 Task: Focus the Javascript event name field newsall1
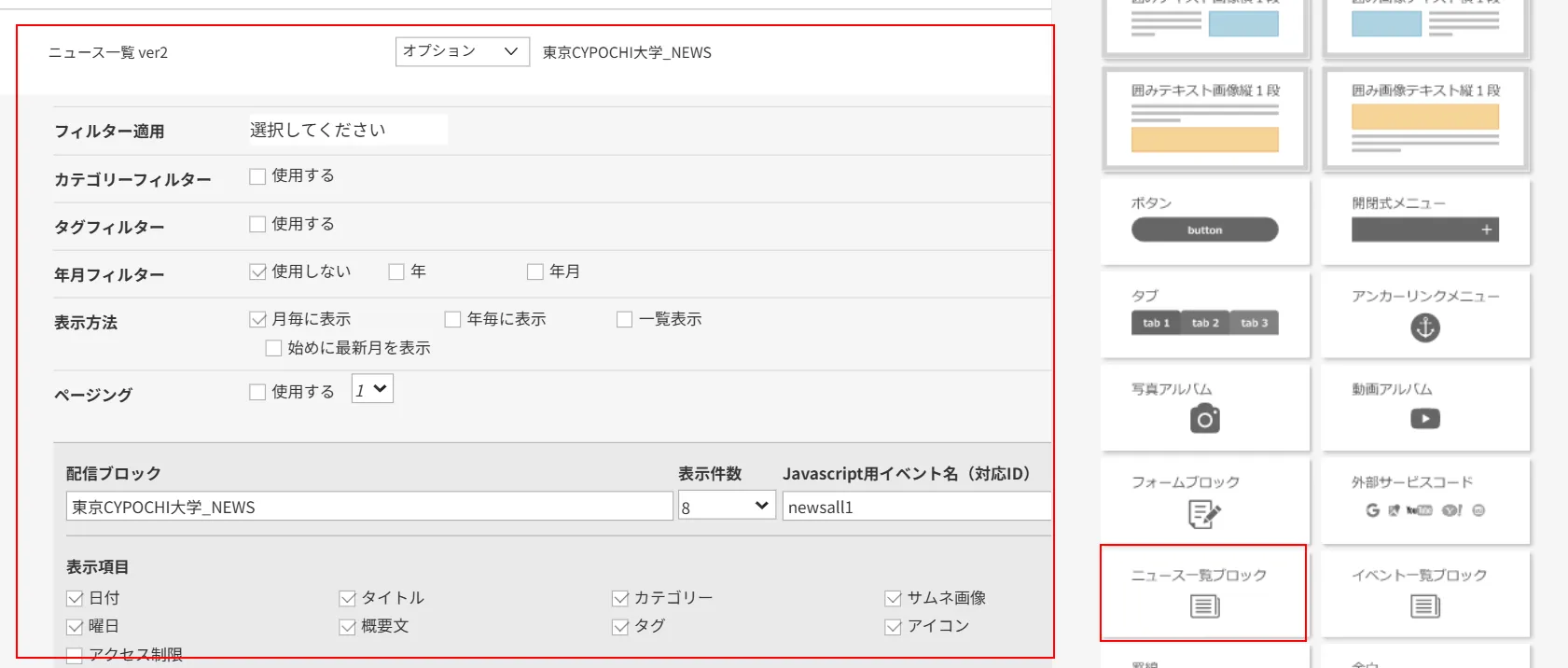pos(917,506)
